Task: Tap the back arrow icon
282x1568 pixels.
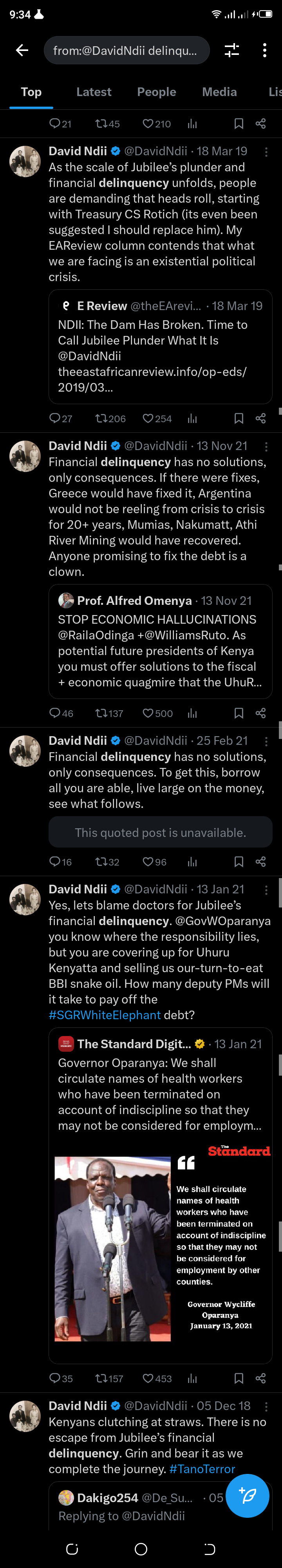Action: (22, 51)
